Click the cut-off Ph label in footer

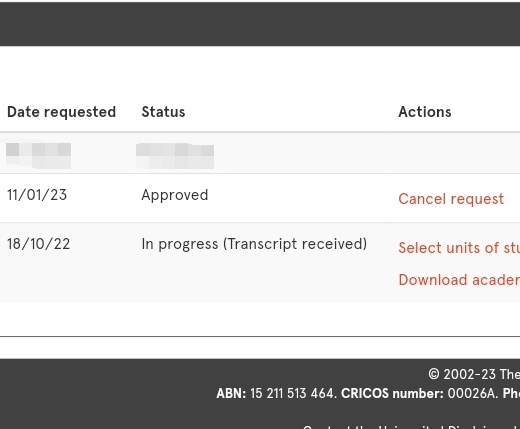511,394
